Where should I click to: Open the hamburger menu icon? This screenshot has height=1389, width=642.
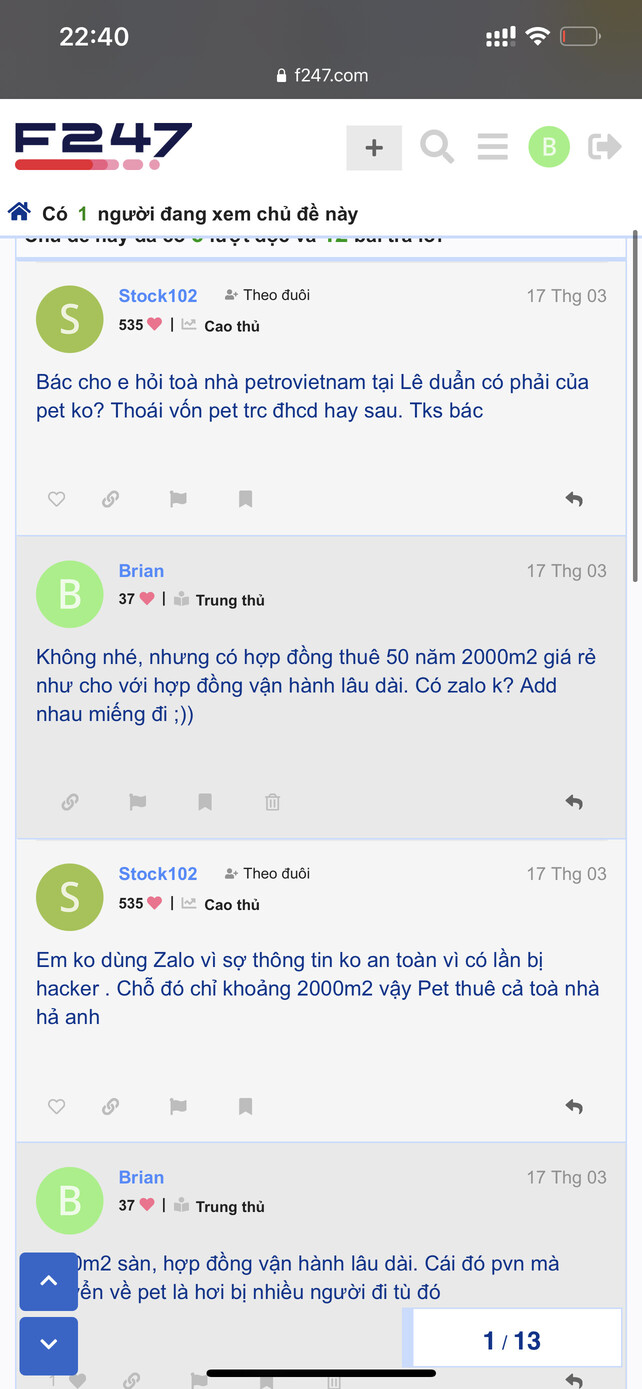[x=492, y=148]
